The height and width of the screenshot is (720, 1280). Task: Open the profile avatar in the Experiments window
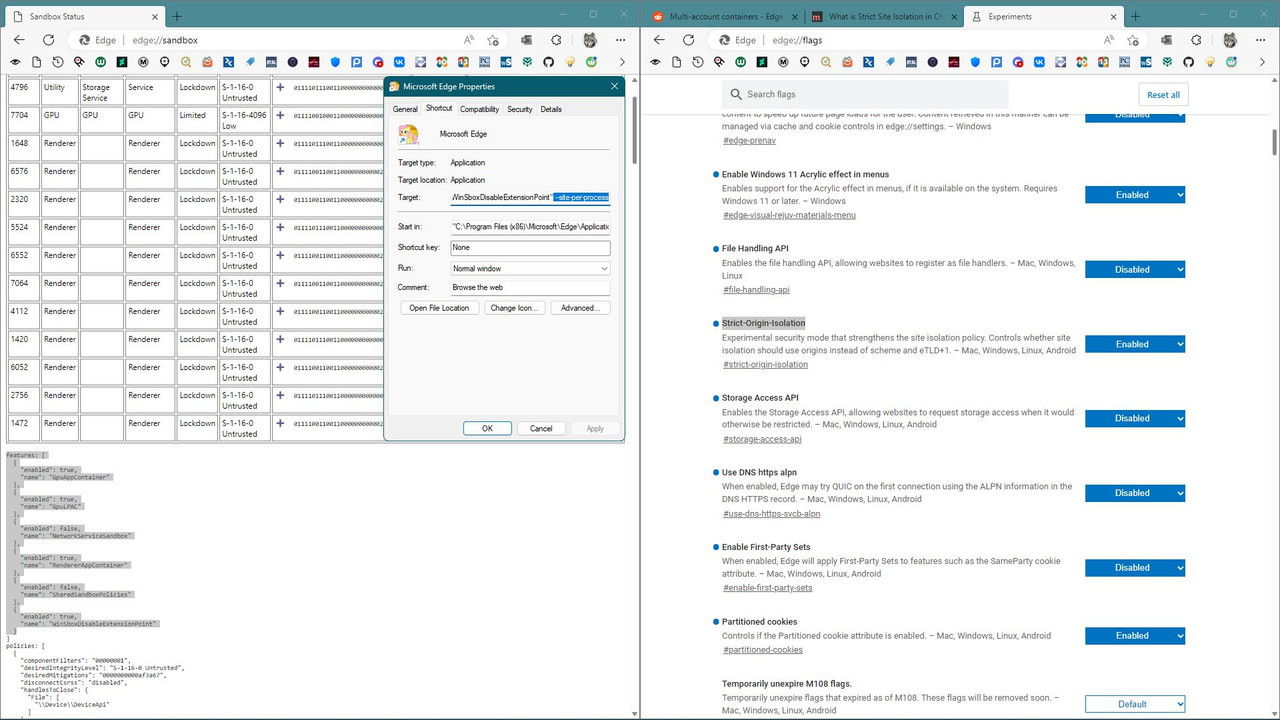coord(1230,40)
